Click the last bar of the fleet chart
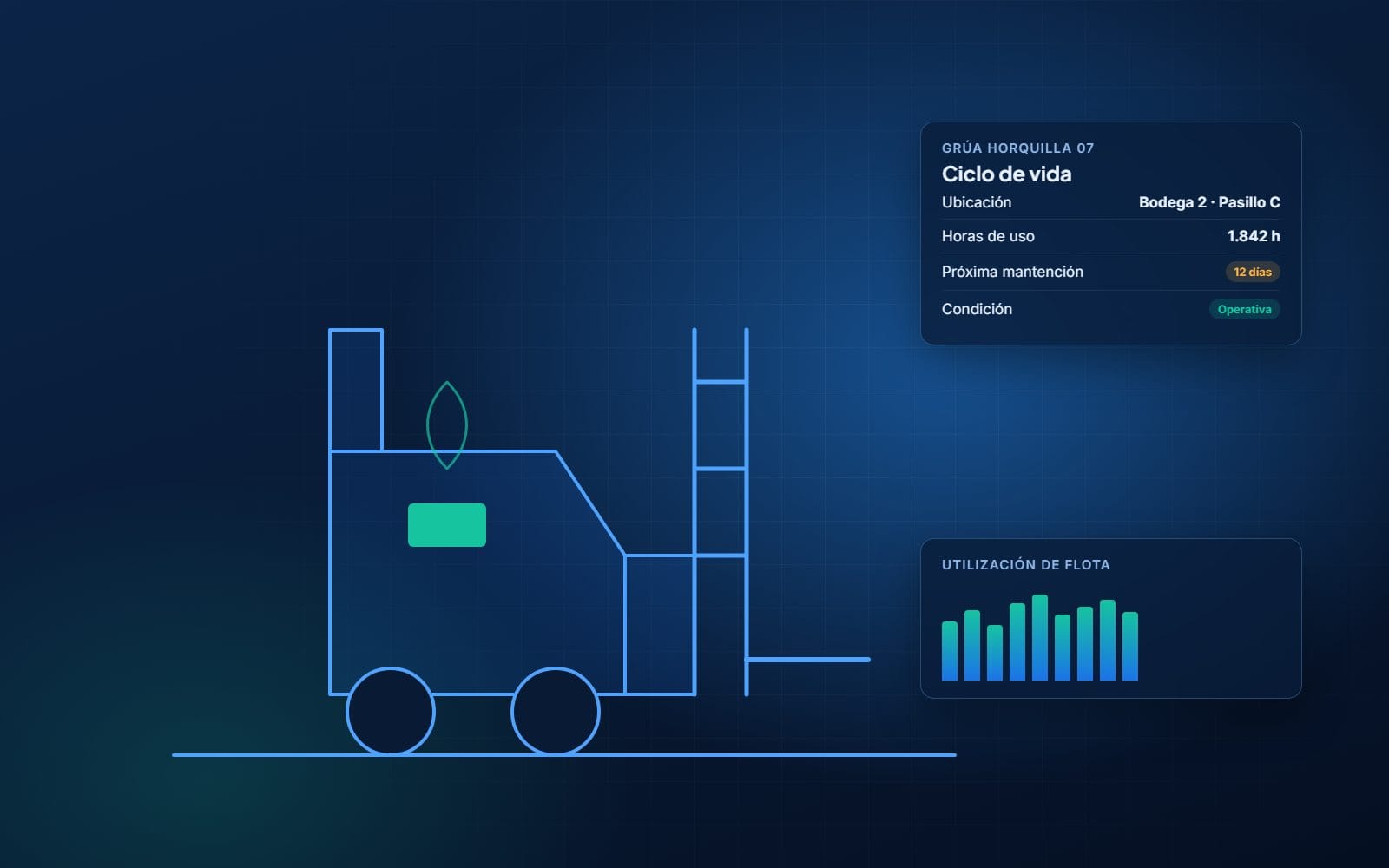 pos(1130,647)
